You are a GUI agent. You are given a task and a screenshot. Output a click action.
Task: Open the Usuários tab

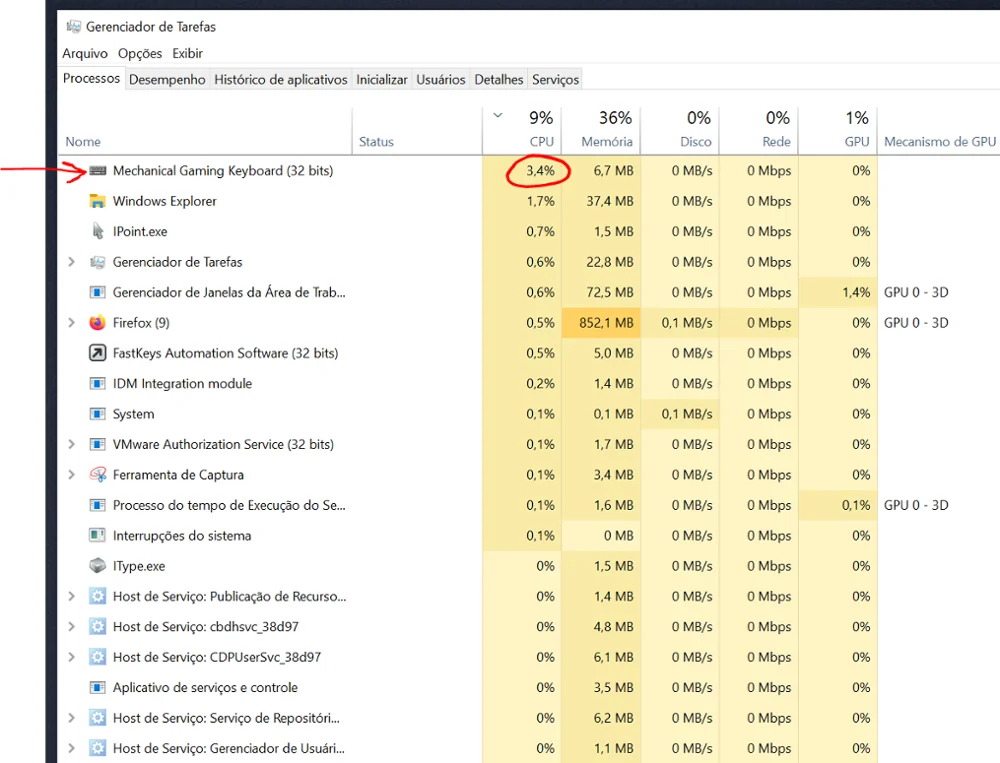(441, 80)
